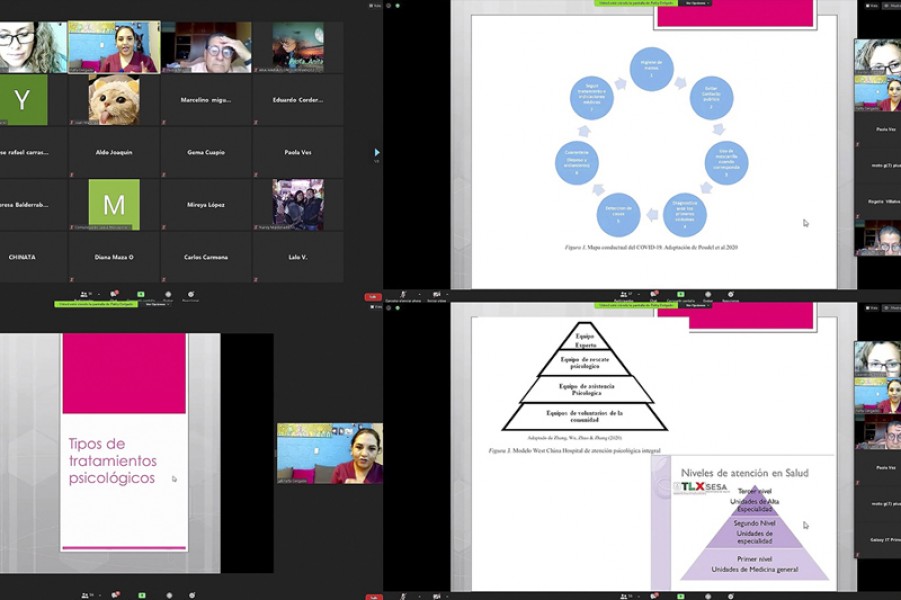Image resolution: width=901 pixels, height=600 pixels.
Task: Start video in circle-diagram window toolbar
Action: tap(437, 295)
